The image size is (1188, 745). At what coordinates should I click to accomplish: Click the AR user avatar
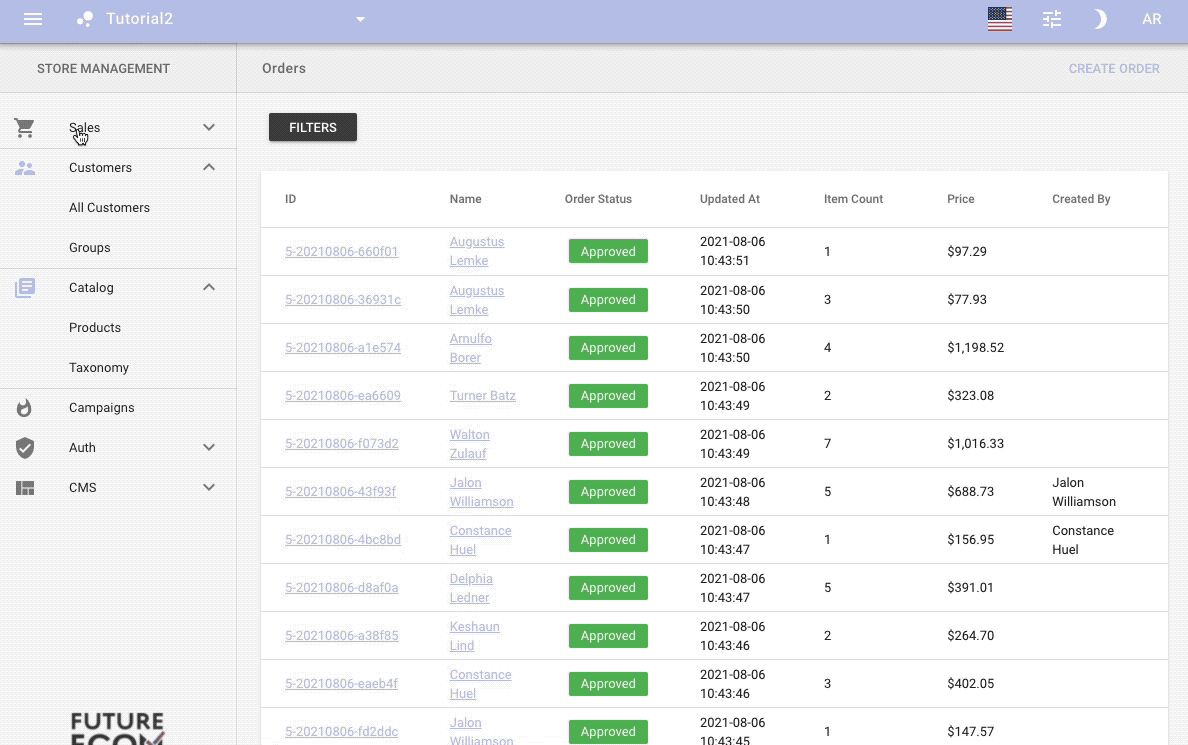(x=1151, y=19)
